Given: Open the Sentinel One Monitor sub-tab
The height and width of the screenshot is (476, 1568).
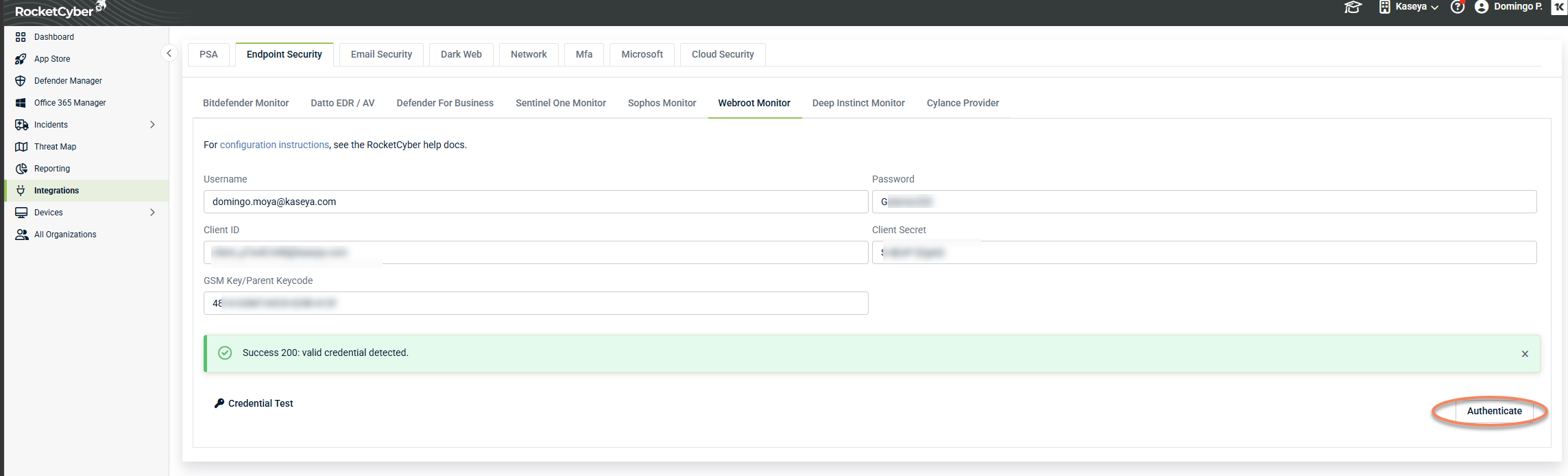Looking at the screenshot, I should pos(561,103).
